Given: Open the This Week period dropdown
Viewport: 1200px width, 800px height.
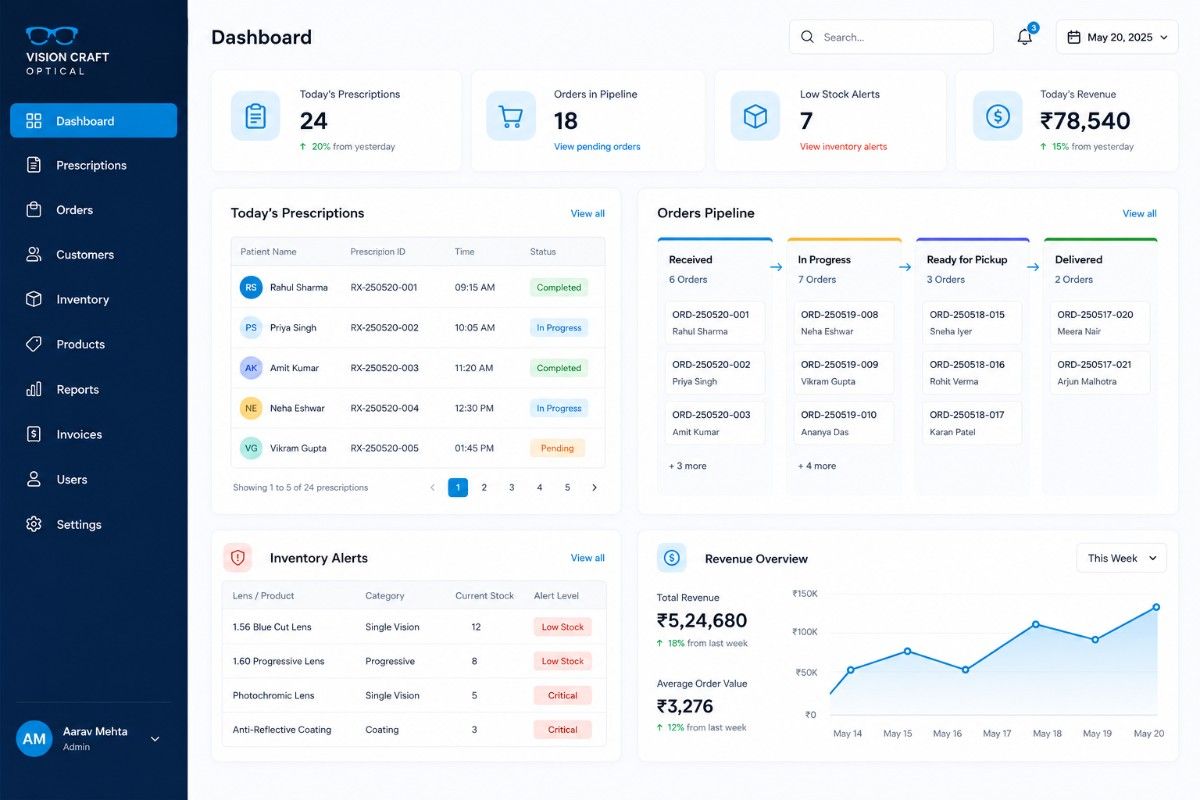Looking at the screenshot, I should [x=1121, y=558].
